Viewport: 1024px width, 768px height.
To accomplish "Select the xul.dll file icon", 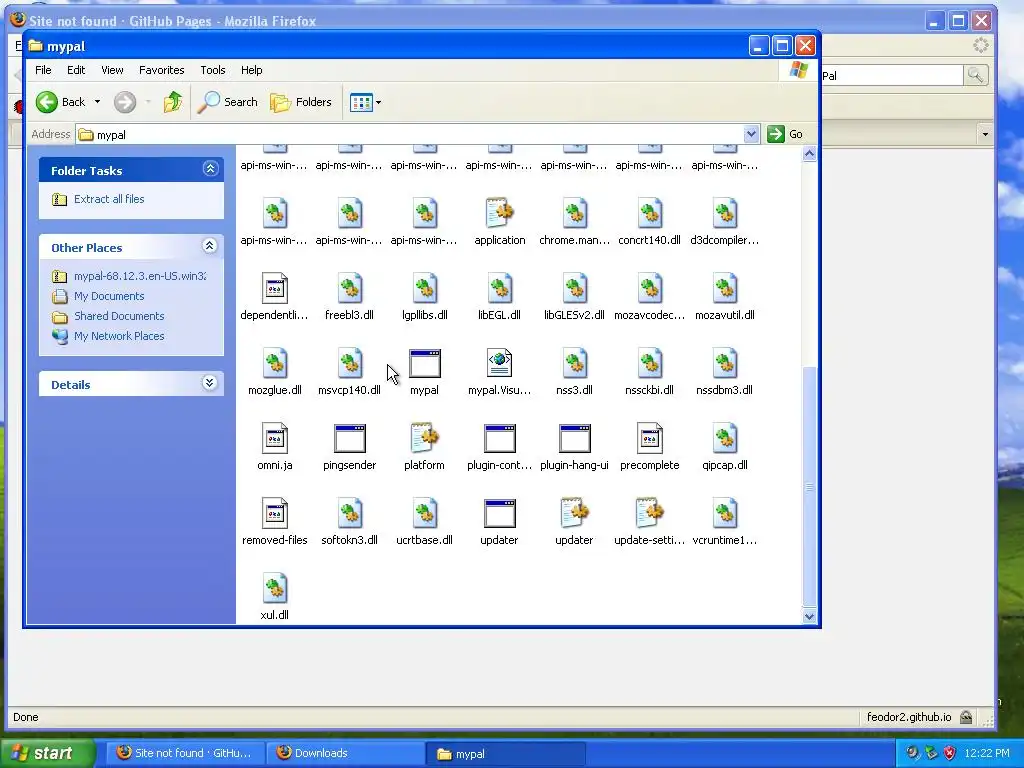I will point(274,588).
